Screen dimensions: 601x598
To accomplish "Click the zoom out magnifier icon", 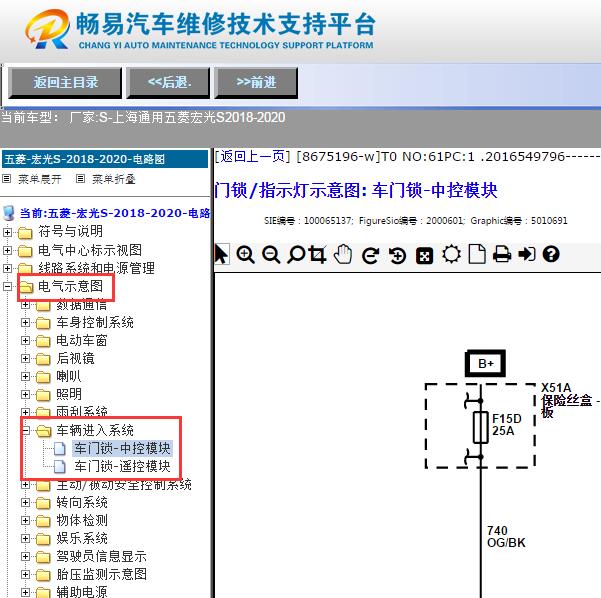I will [271, 254].
